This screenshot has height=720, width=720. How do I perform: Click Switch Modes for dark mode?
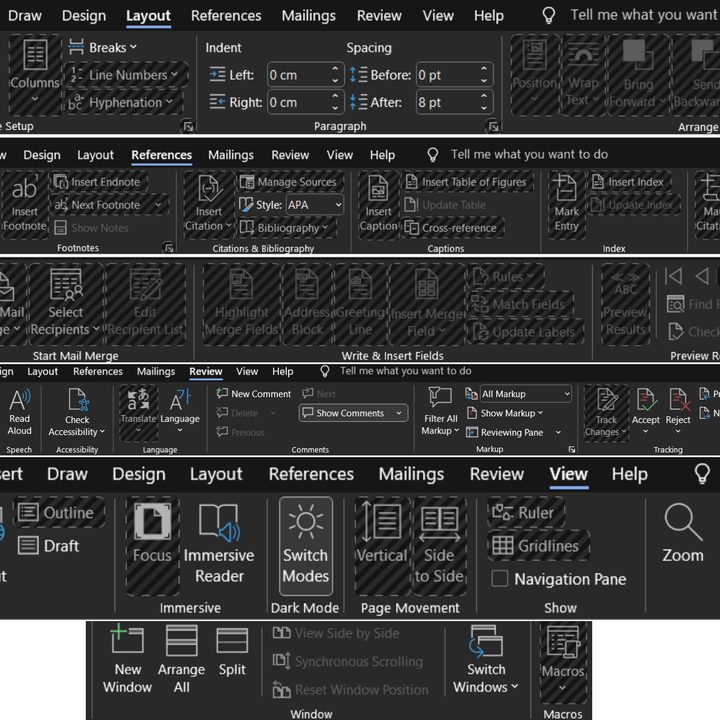306,546
